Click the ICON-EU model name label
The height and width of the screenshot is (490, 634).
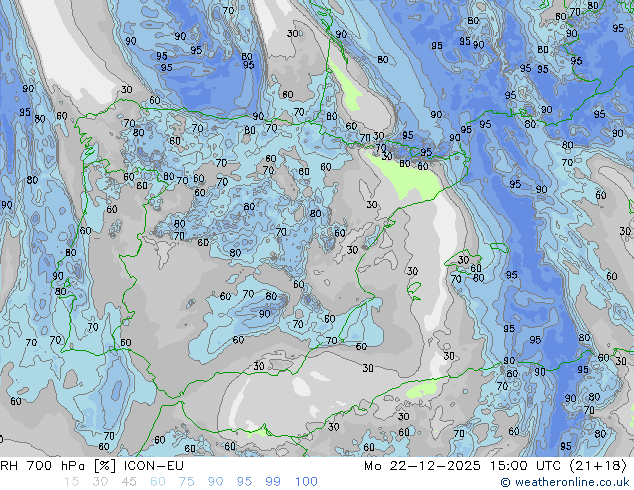pos(154,466)
